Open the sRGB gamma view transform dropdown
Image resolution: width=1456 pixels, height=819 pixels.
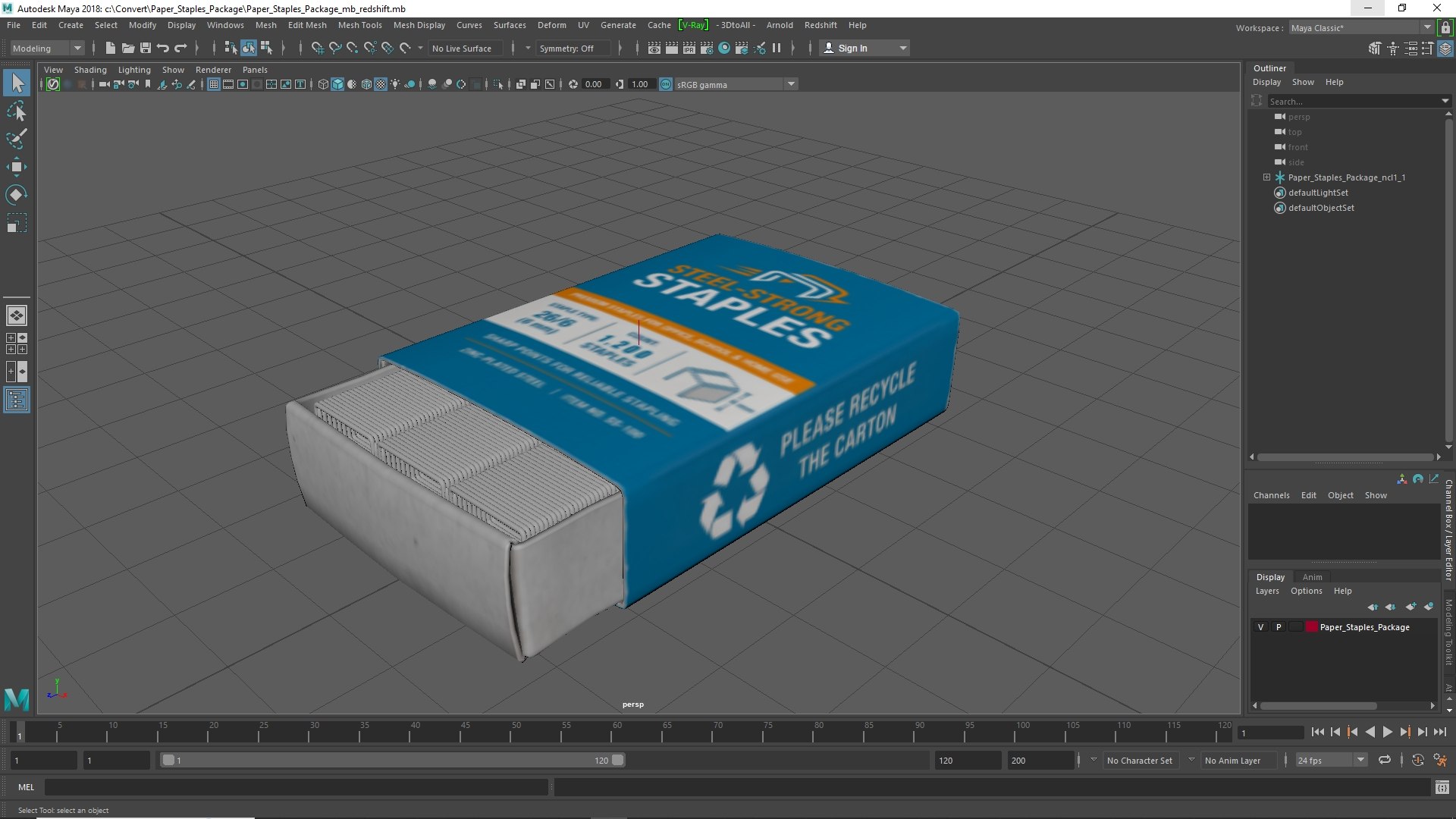pos(736,84)
